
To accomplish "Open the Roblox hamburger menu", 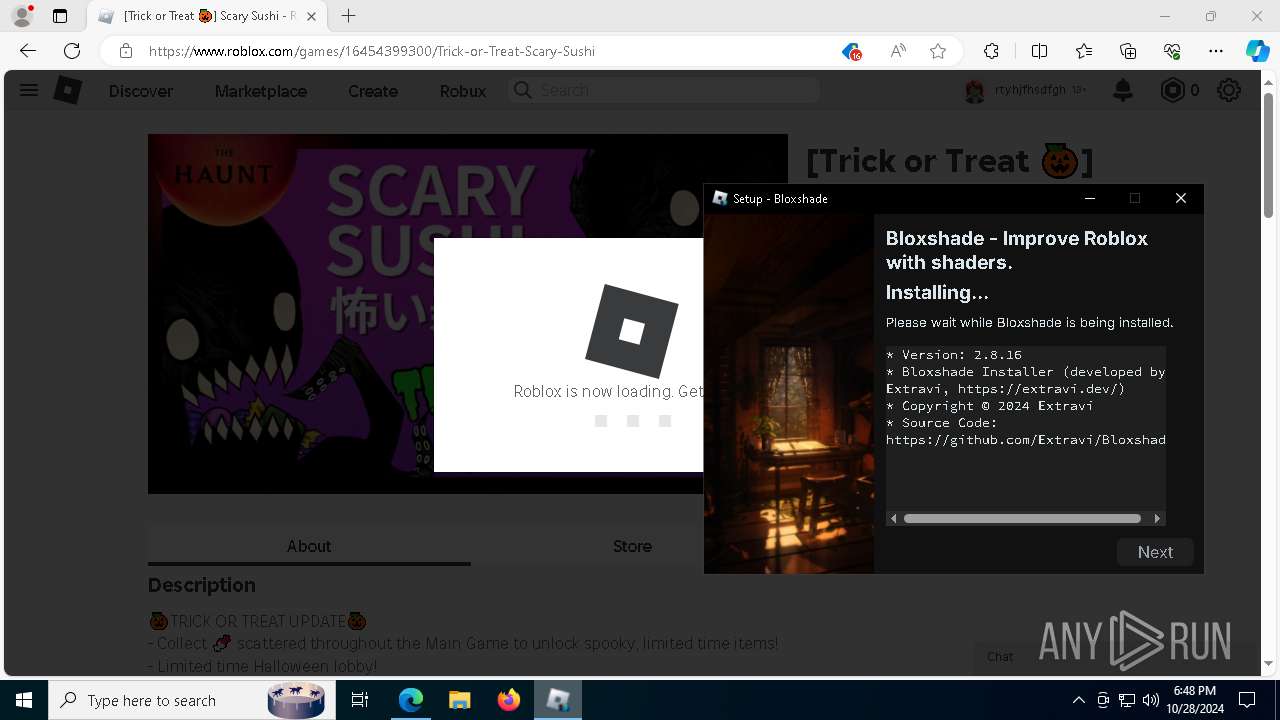I will [29, 90].
